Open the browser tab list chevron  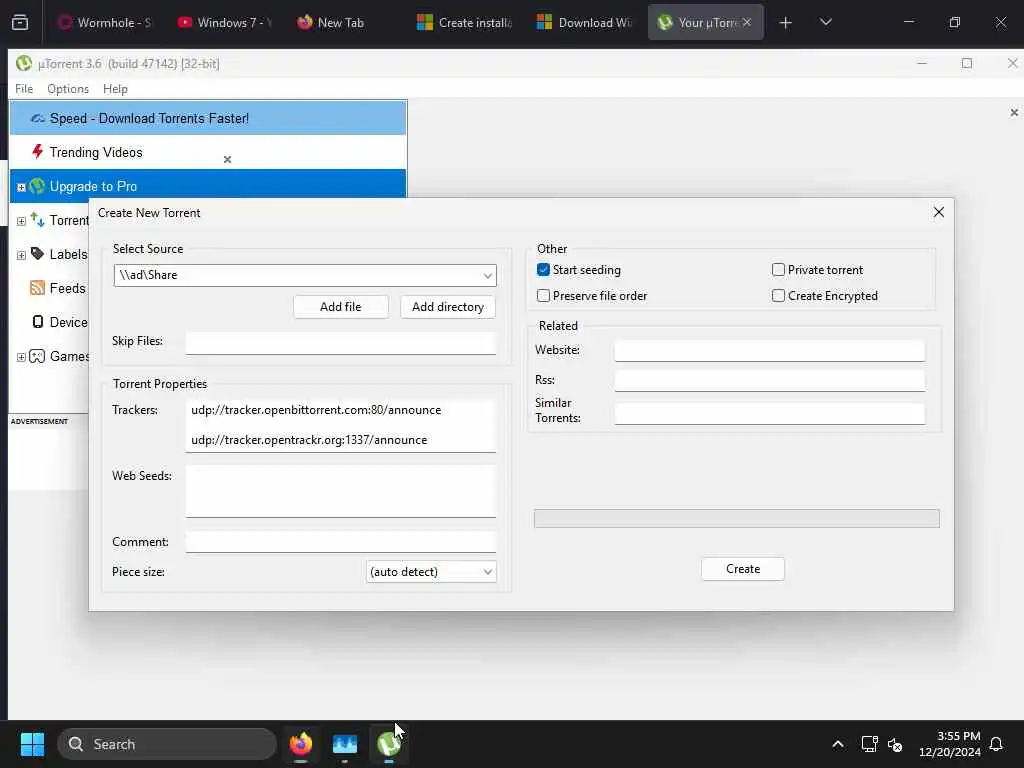point(825,22)
